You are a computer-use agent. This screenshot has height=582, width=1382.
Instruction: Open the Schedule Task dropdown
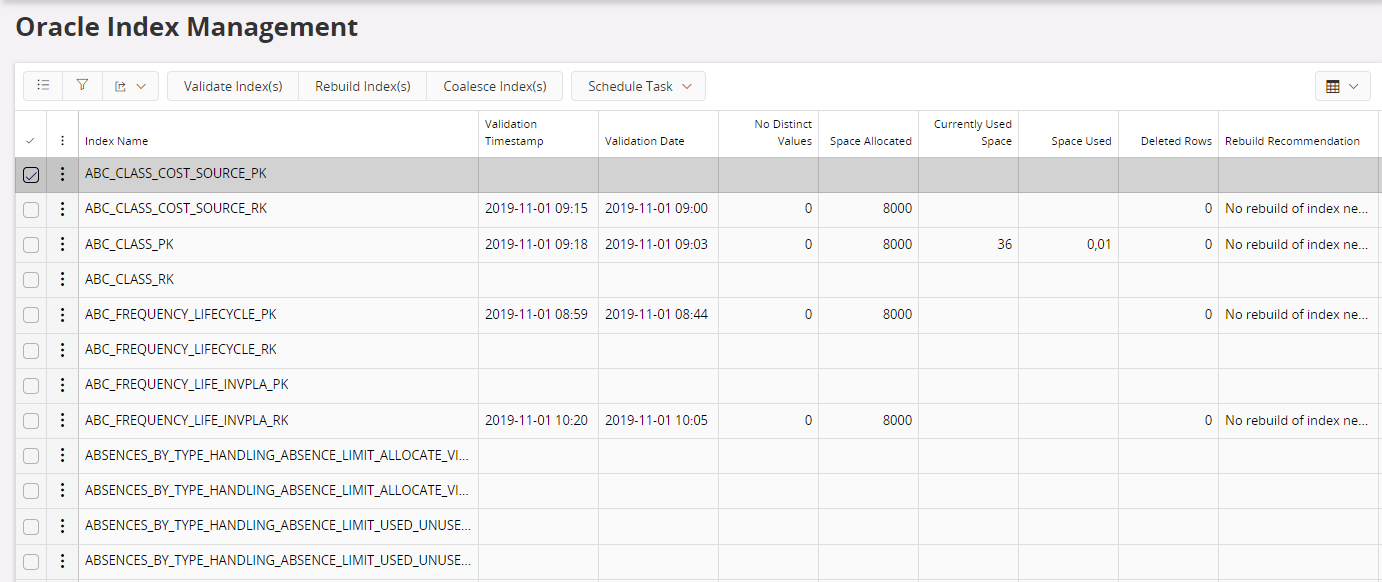coord(638,86)
